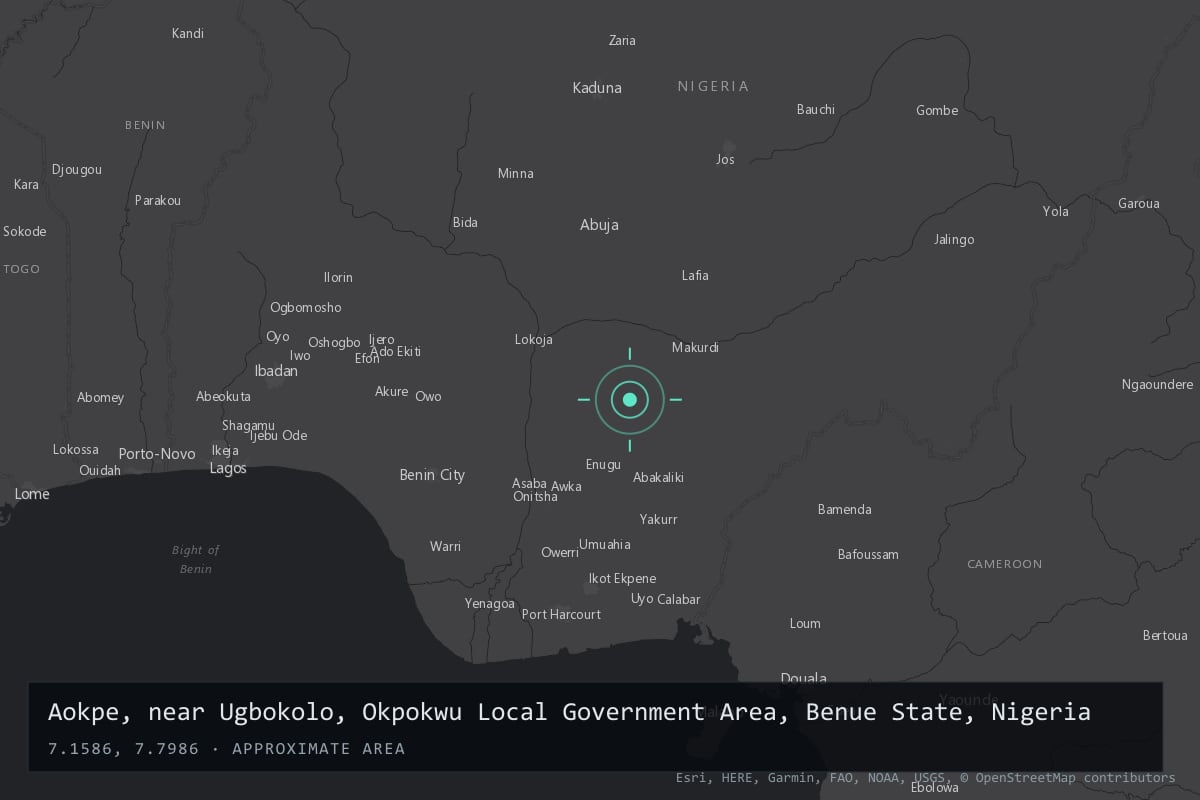Click the Bafoussam label

click(868, 555)
